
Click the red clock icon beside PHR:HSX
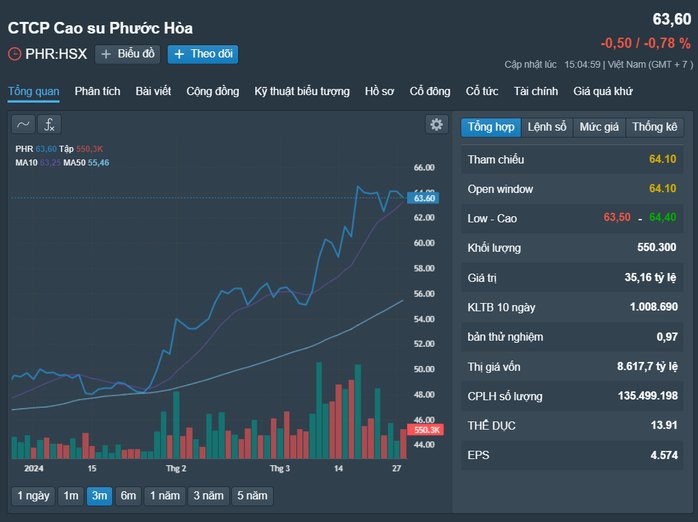pos(14,54)
